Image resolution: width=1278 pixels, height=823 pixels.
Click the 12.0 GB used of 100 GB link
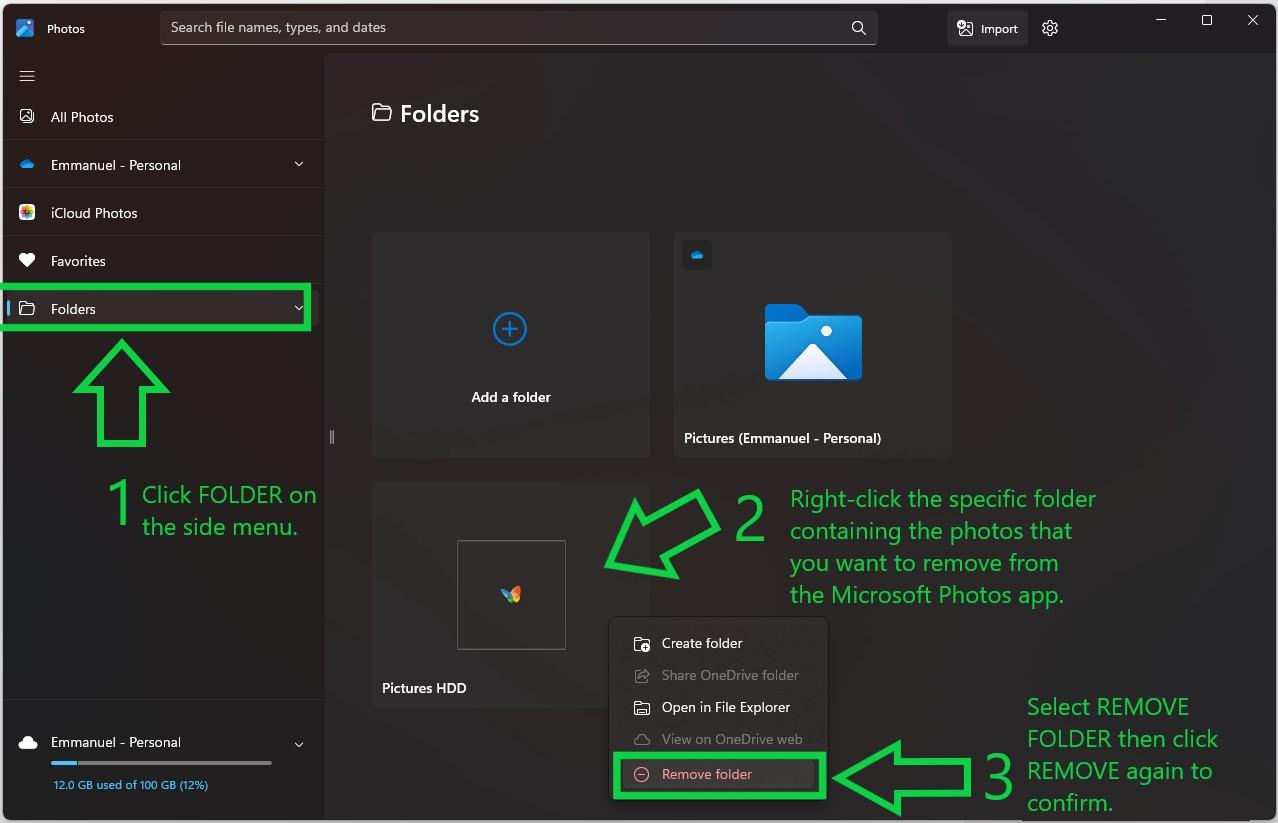click(x=130, y=785)
